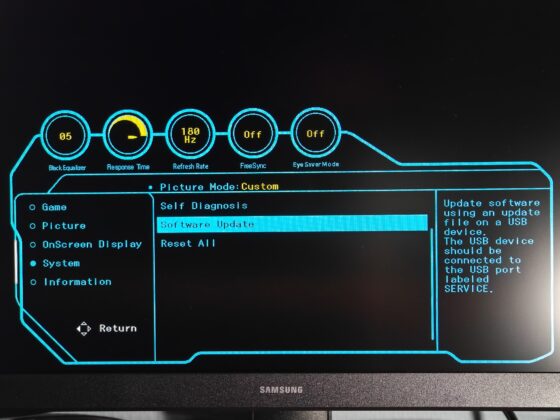560x420 pixels.
Task: Select the Picture radio bullet
Action: click(x=32, y=226)
